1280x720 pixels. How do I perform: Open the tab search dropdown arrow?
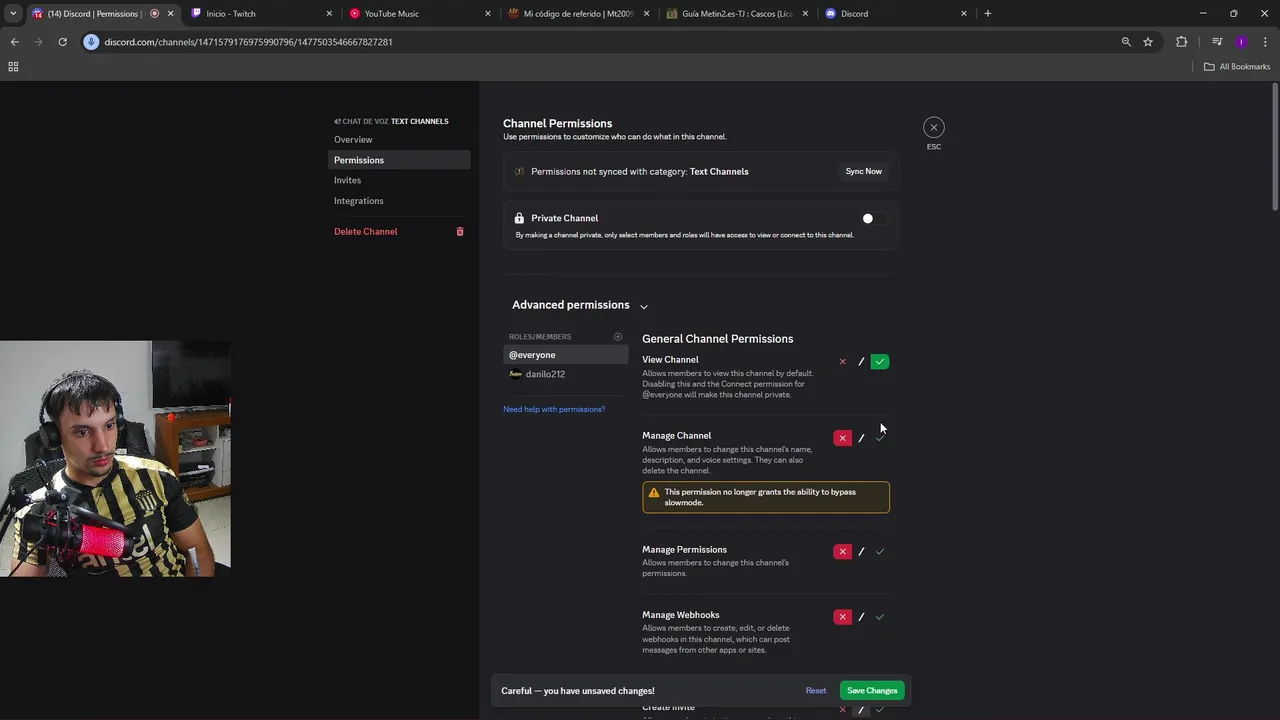pyautogui.click(x=12, y=13)
